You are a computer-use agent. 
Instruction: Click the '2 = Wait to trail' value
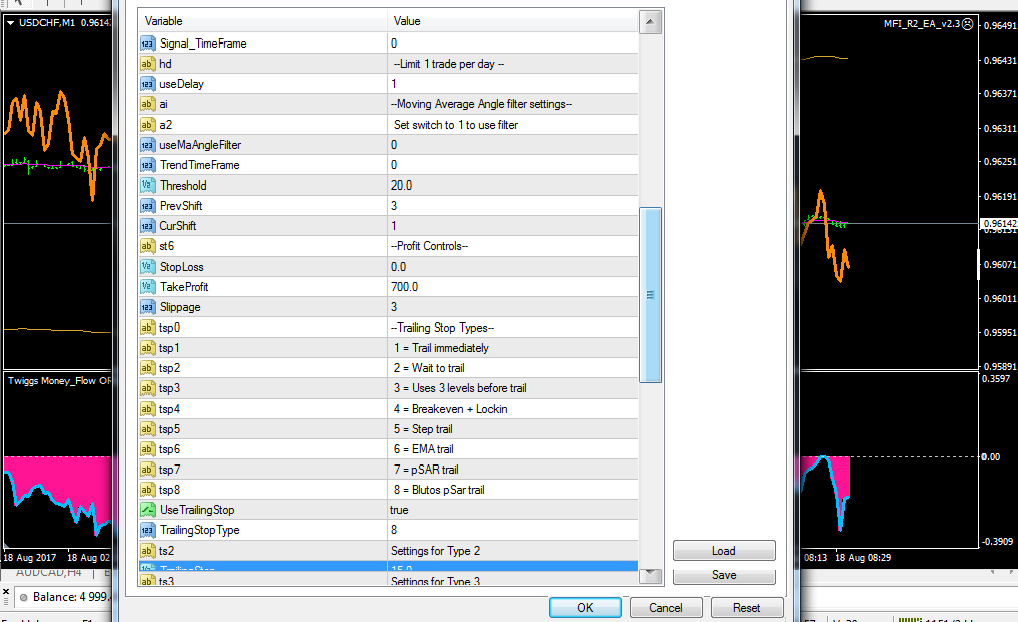[428, 368]
